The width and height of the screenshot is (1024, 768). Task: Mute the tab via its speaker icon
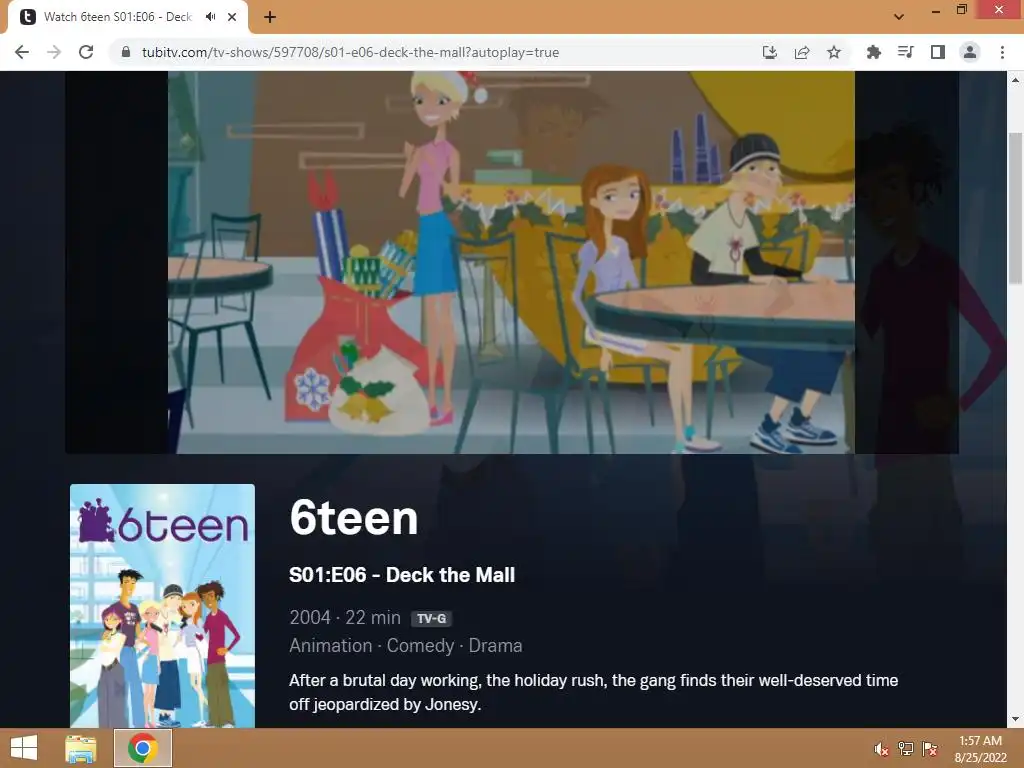(x=210, y=17)
